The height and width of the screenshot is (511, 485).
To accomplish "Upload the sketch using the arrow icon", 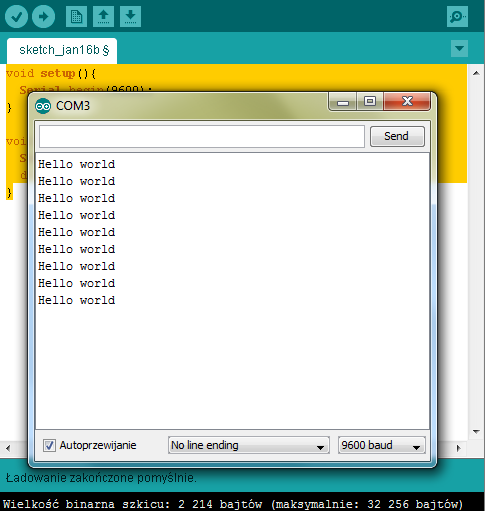I will click(x=43, y=16).
